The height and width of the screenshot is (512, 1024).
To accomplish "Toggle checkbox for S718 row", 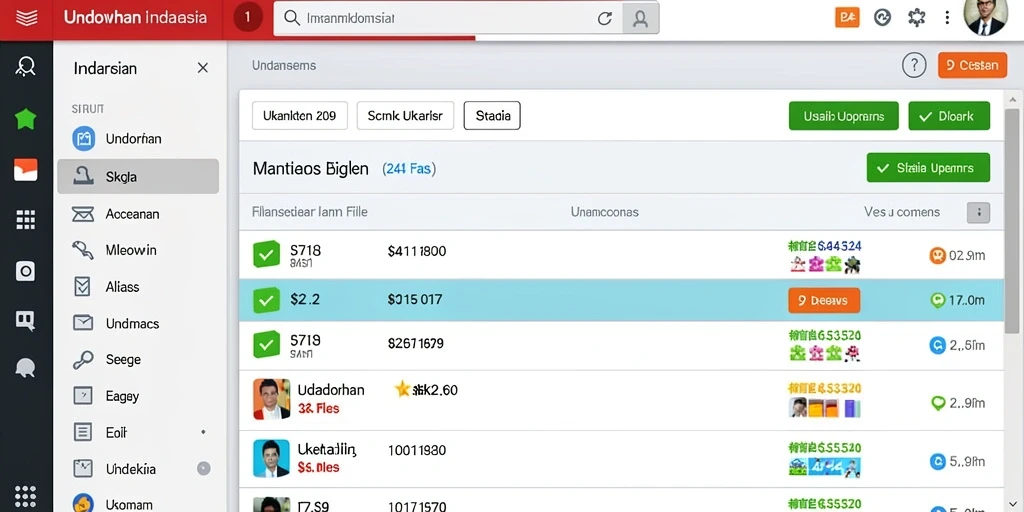I will point(266,255).
